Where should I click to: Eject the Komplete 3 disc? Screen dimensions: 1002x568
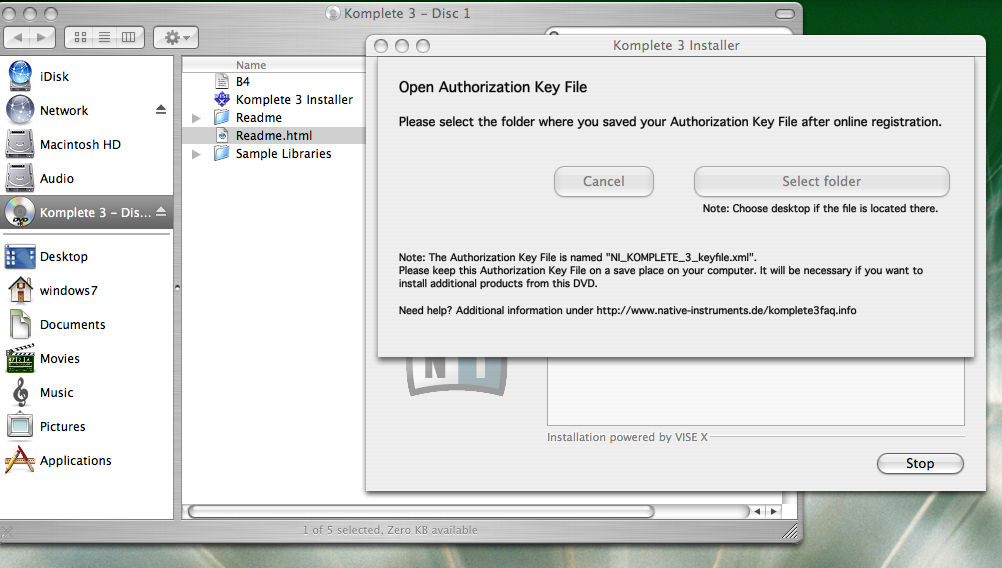tap(160, 211)
